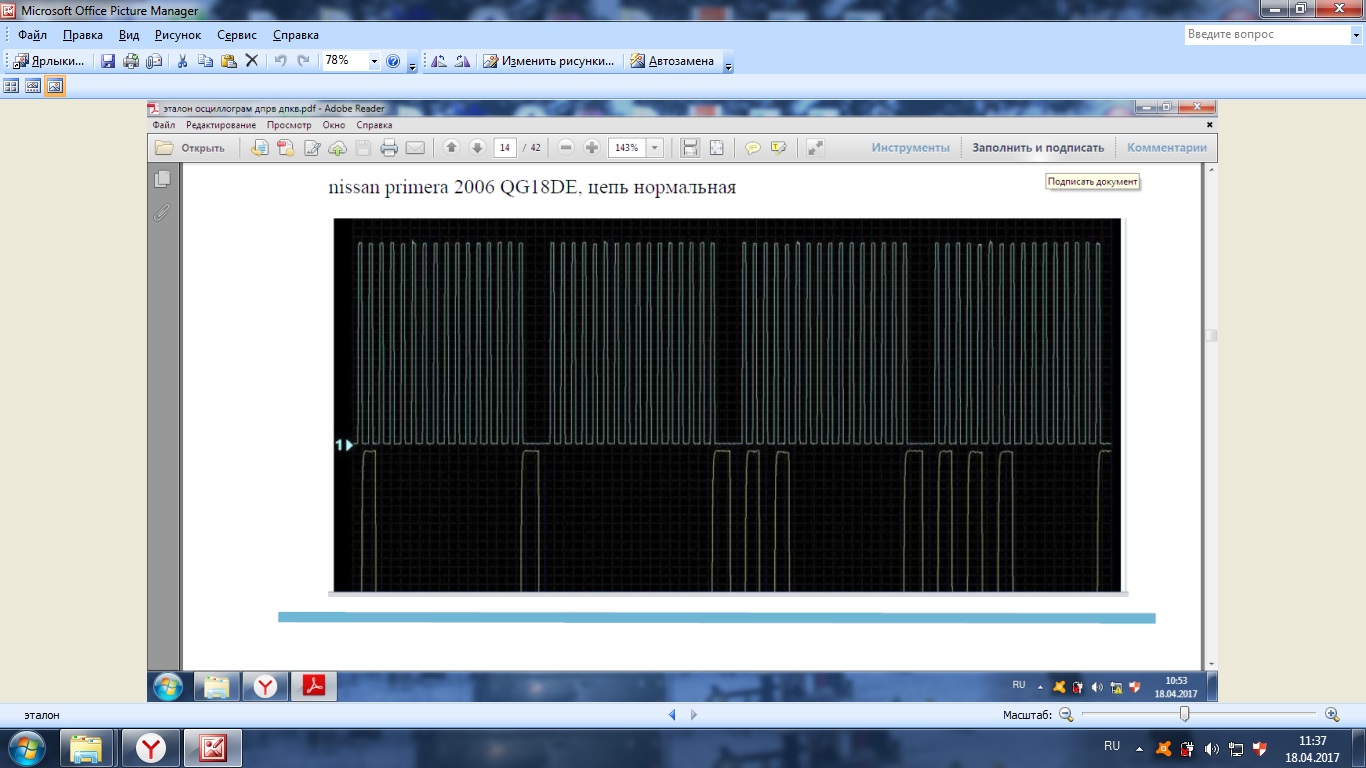
Task: Click Открыть in the pictured Adobe Reader
Action: tap(192, 148)
